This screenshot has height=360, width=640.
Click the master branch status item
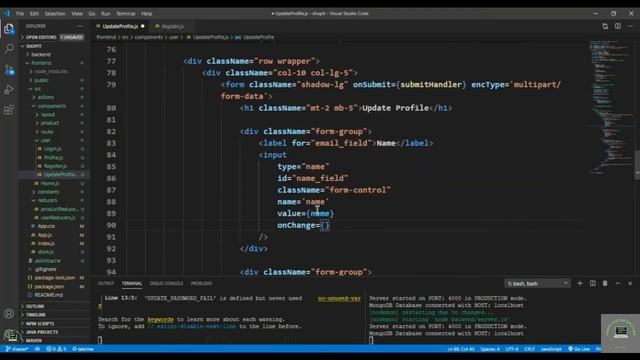tap(17, 349)
